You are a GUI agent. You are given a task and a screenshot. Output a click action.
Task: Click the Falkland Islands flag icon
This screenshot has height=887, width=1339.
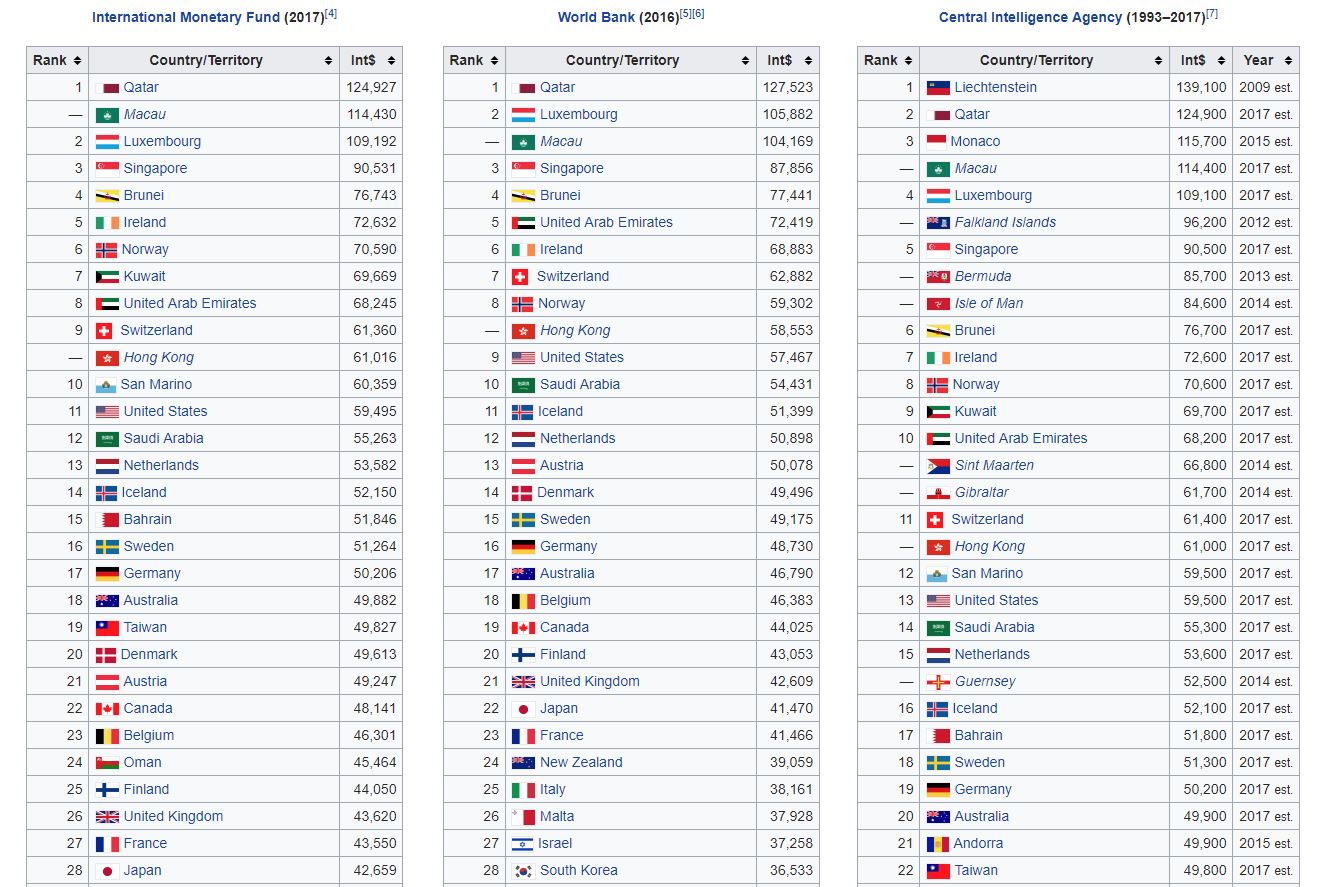[x=938, y=223]
